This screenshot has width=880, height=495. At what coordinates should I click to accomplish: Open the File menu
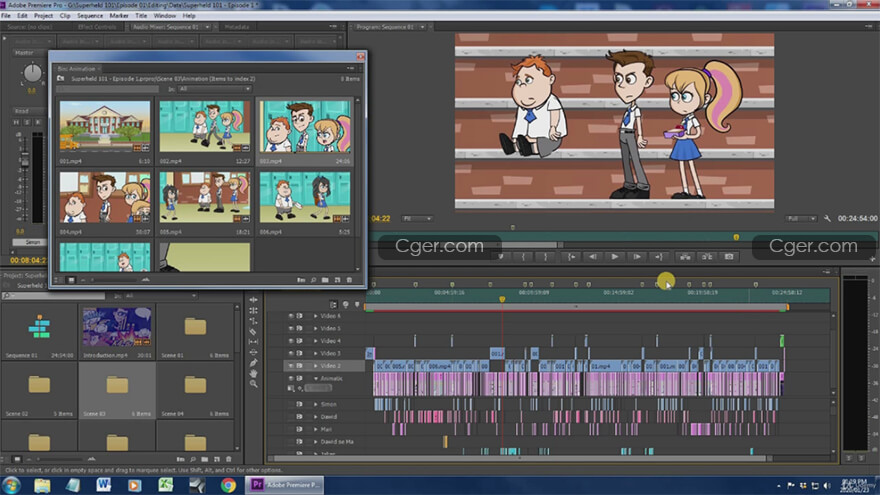6,16
